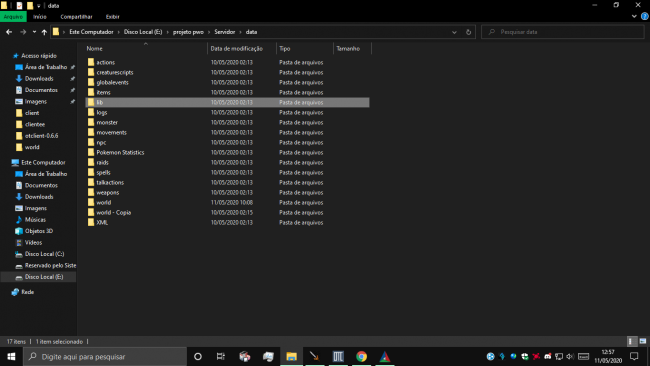The image size is (650, 366).
Task: Select the world folder in file list
Action: (104, 202)
